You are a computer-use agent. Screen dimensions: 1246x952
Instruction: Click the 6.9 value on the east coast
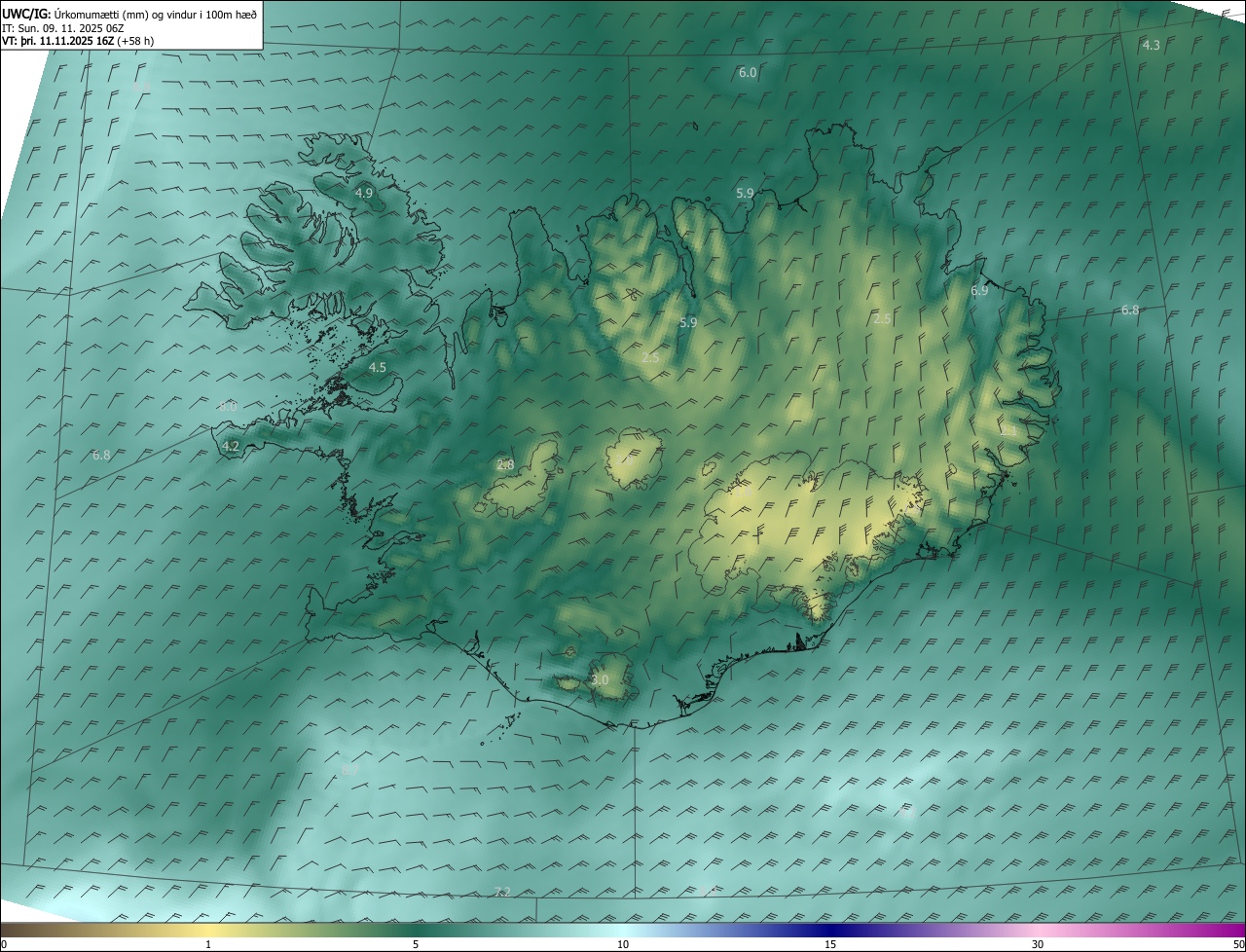(x=979, y=291)
